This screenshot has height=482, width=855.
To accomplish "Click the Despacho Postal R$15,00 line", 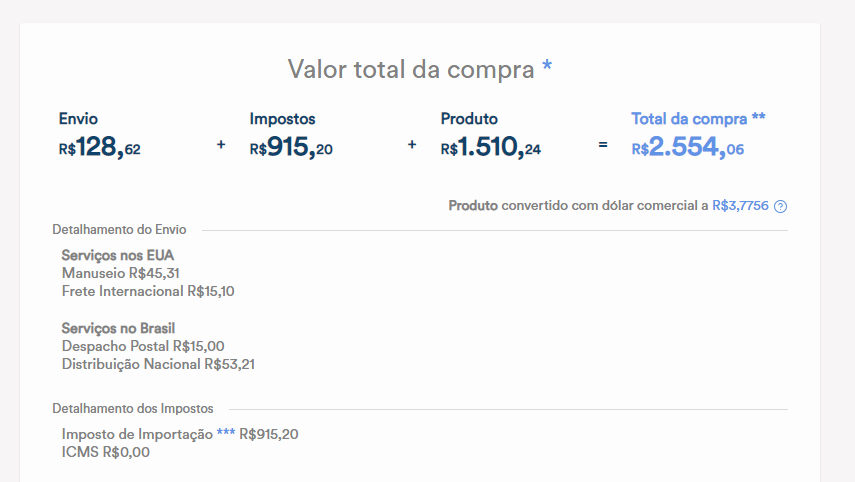I will click(142, 346).
